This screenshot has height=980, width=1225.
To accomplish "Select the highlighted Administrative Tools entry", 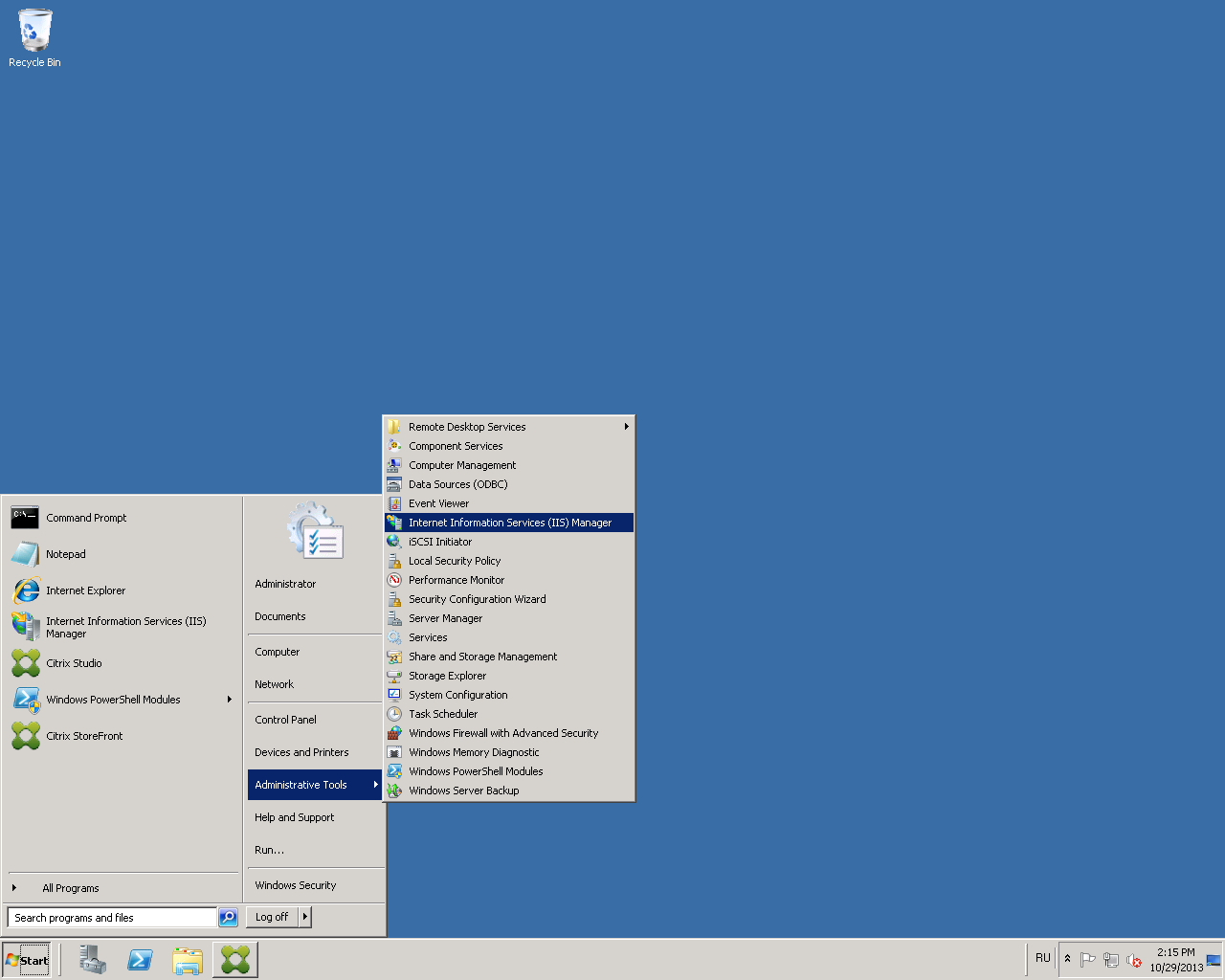I will coord(315,785).
